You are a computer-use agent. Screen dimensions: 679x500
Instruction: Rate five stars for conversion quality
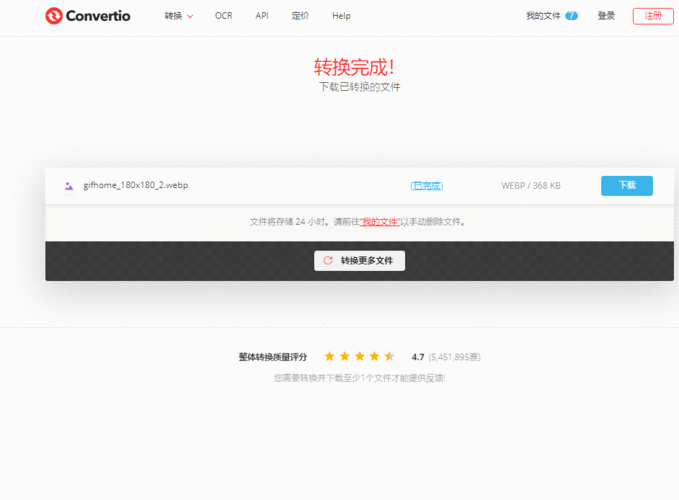[x=389, y=356]
